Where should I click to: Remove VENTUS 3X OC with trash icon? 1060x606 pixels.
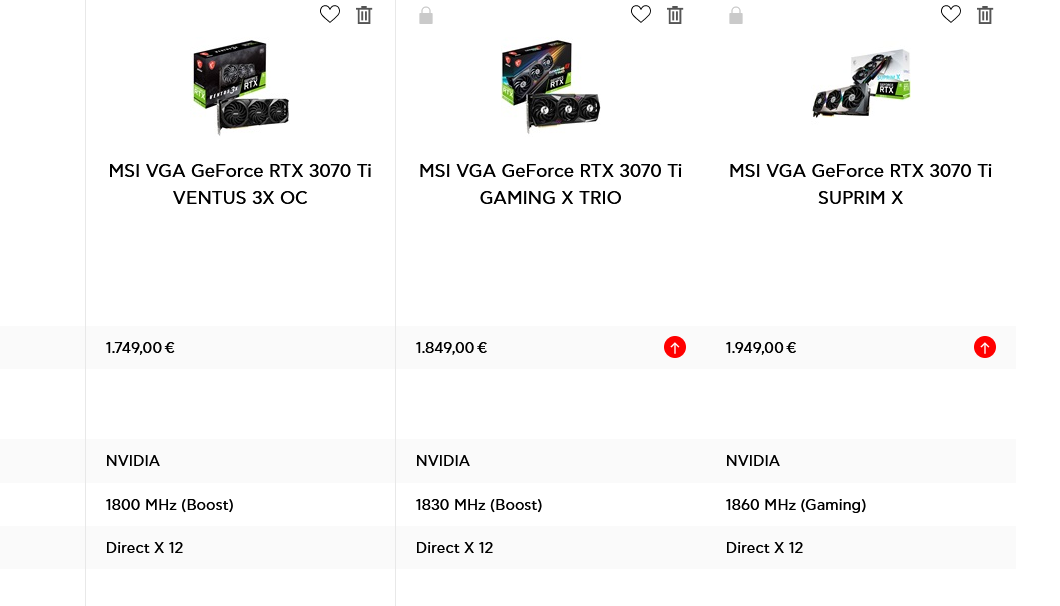pyautogui.click(x=364, y=15)
